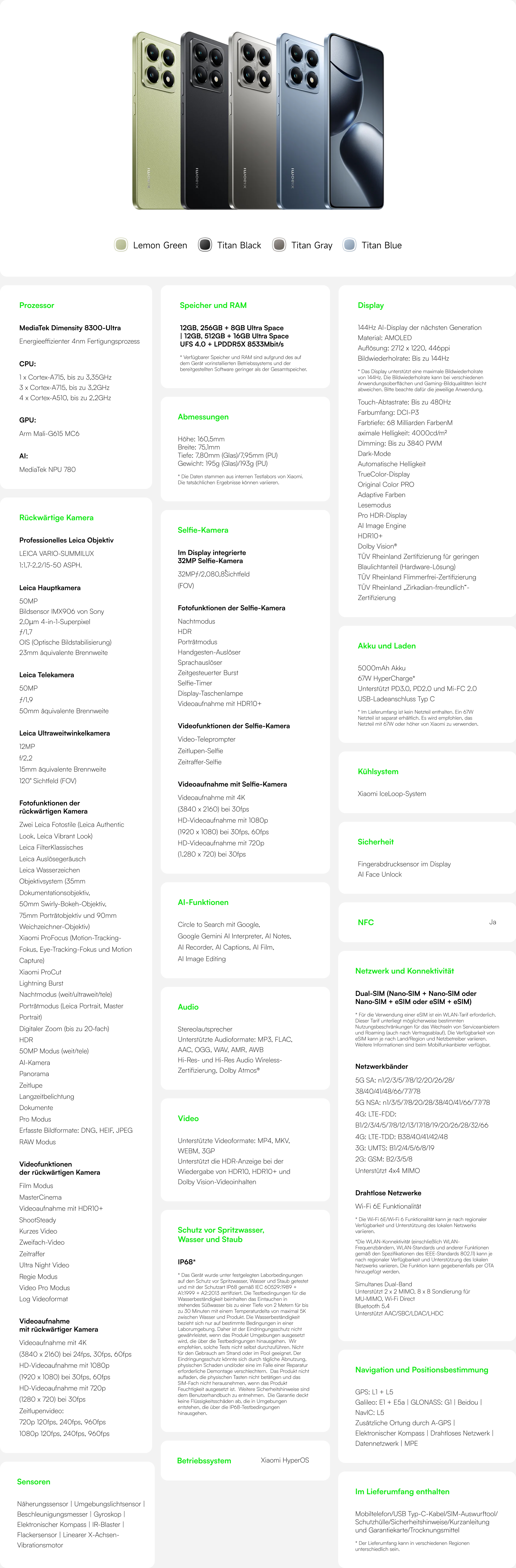Viewport: 516px width, 1568px height.
Task: Click the Speicher und RAM heading
Action: pos(213,306)
